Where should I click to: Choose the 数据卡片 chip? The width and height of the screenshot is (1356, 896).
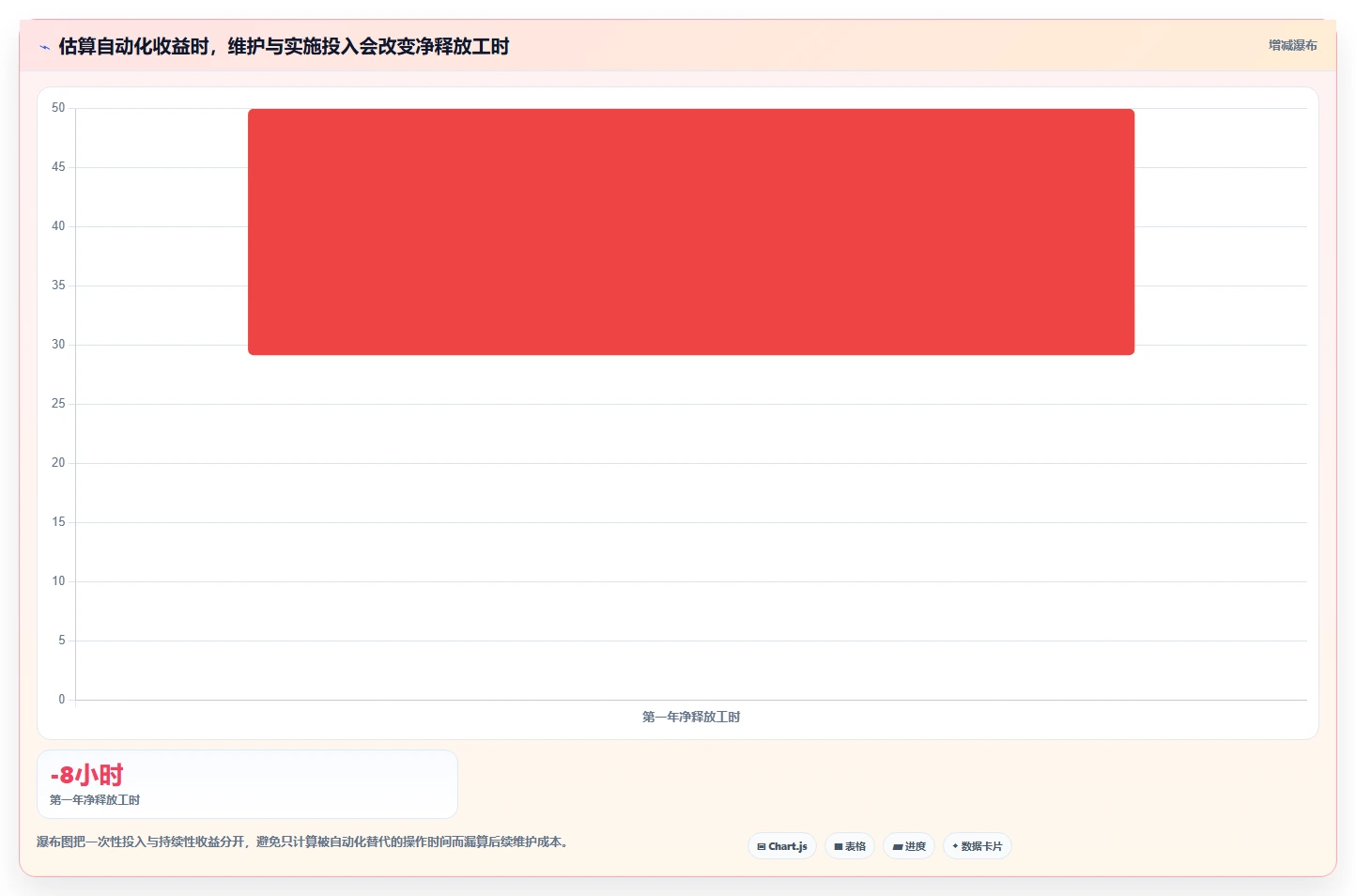[x=978, y=846]
